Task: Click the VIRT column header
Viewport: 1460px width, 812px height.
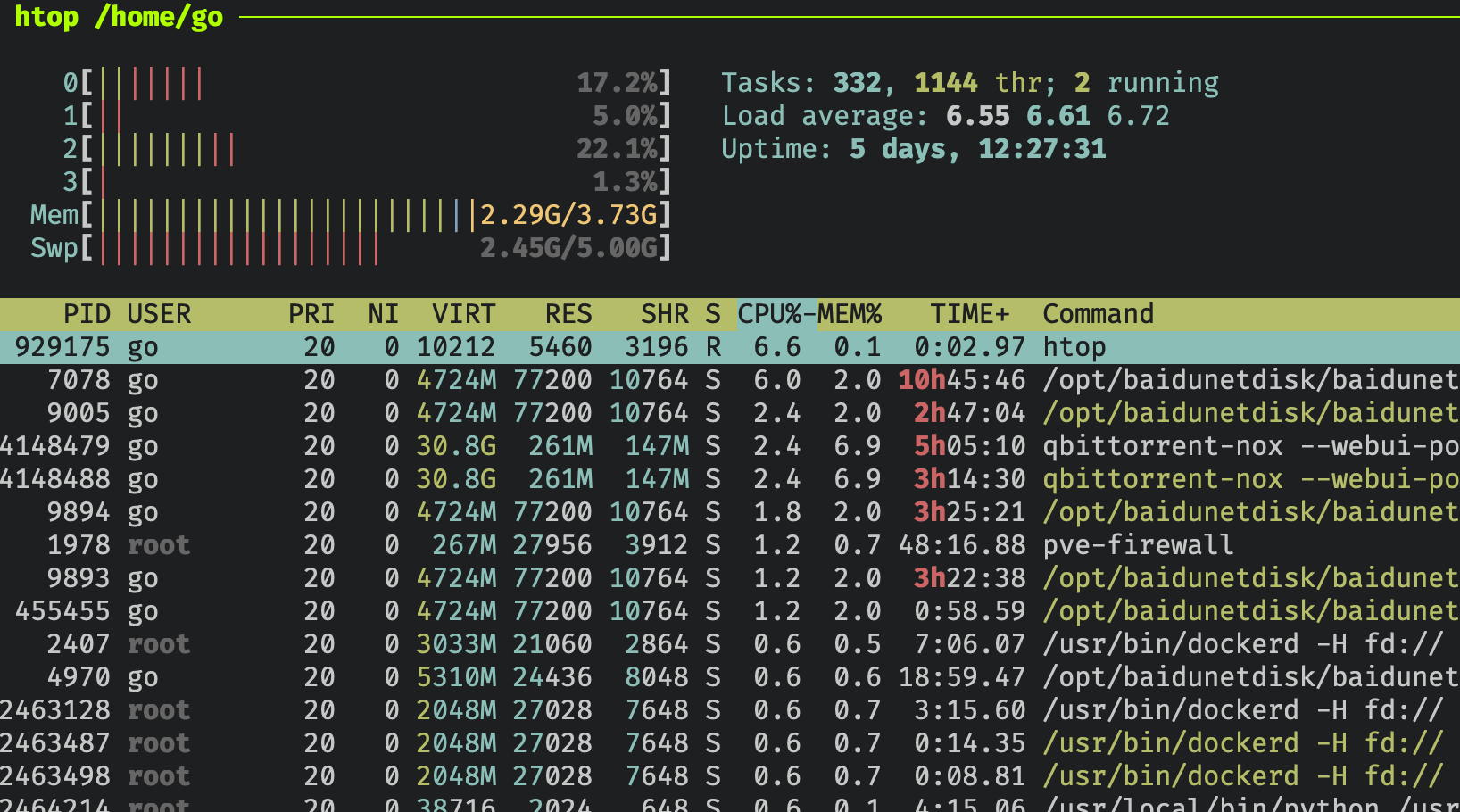Action: (462, 314)
